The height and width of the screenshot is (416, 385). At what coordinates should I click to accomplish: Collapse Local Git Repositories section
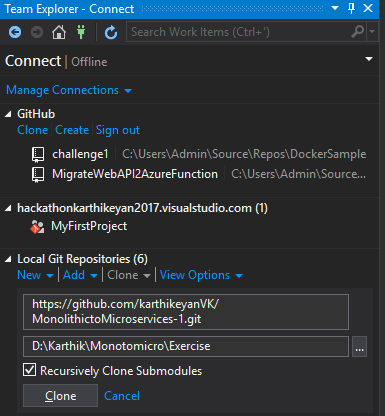8,259
